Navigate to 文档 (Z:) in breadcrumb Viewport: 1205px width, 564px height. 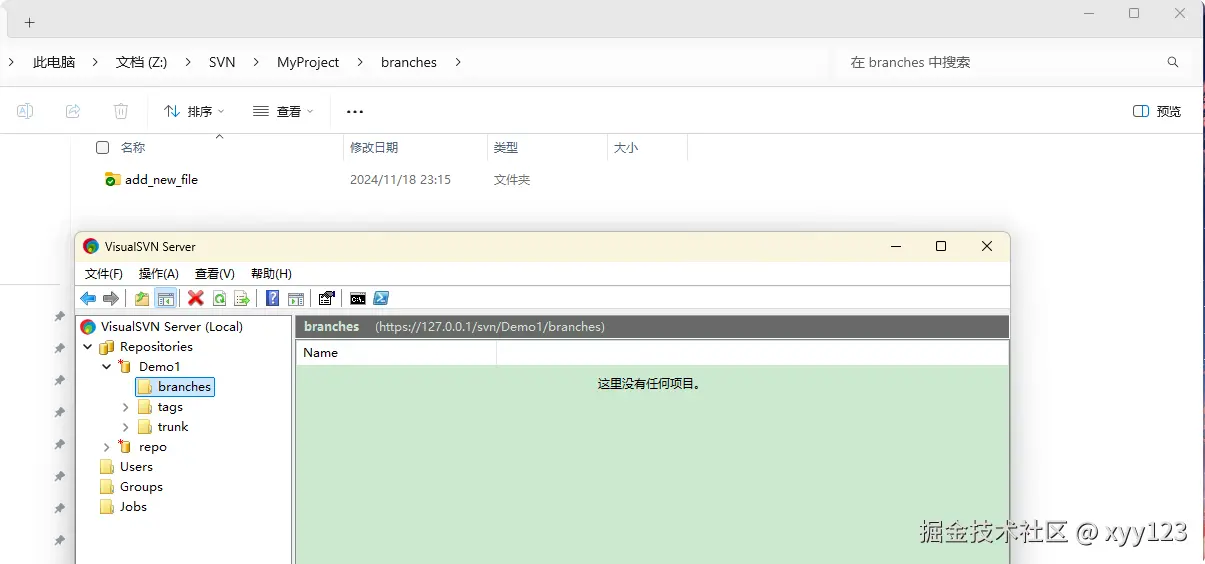click(141, 62)
